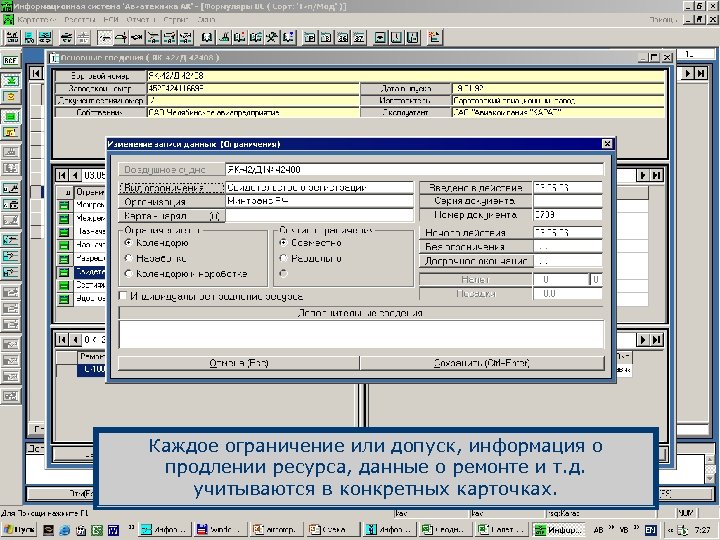Click the Вид ограничения value field
Image resolution: width=720 pixels, height=540 pixels.
[x=320, y=187]
